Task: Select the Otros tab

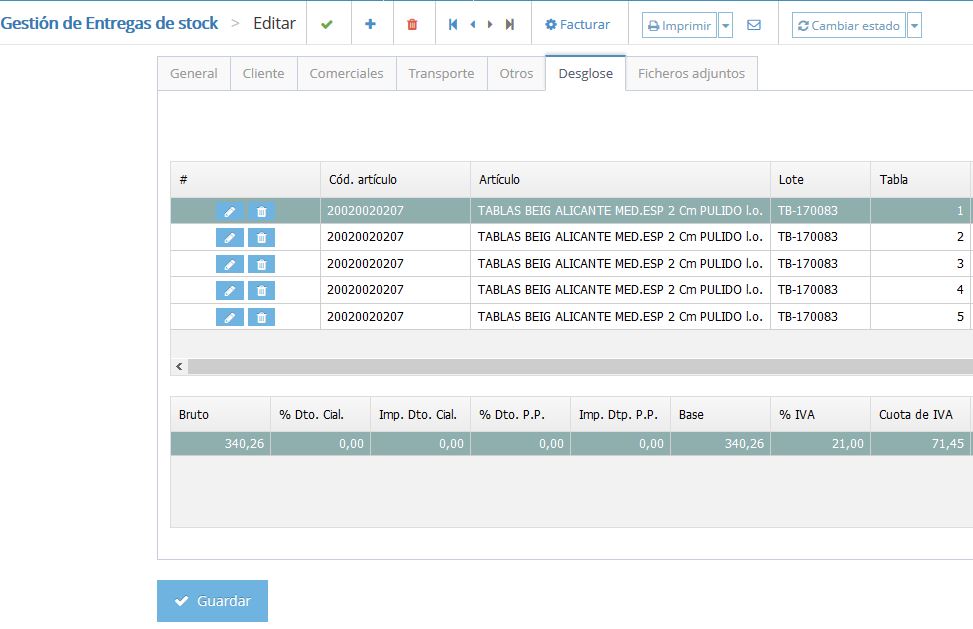Action: pos(516,73)
